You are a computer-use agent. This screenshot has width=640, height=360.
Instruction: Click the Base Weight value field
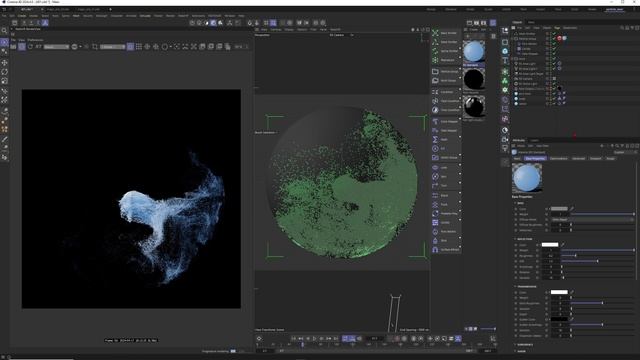[560, 214]
